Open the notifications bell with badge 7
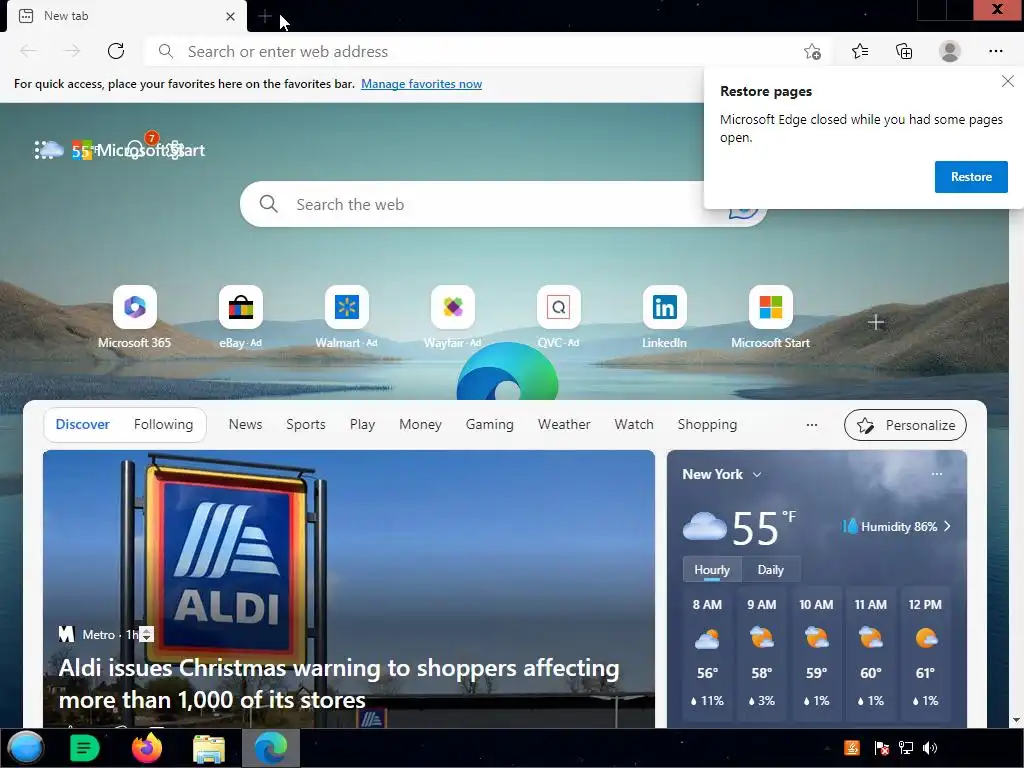This screenshot has height=768, width=1024. [135, 150]
